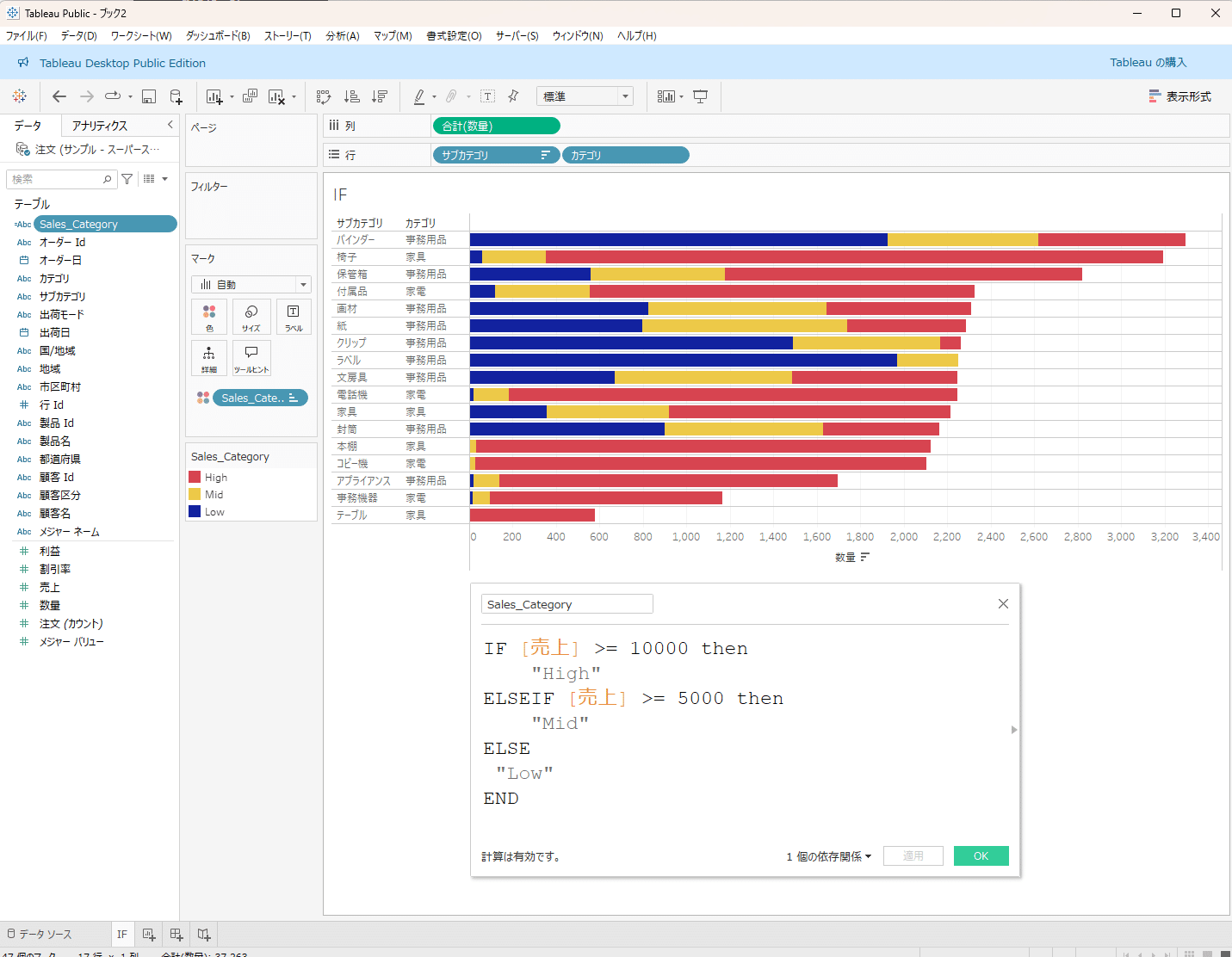Click the show/hide cards icon
Image resolution: width=1232 pixels, height=957 pixels.
666,96
